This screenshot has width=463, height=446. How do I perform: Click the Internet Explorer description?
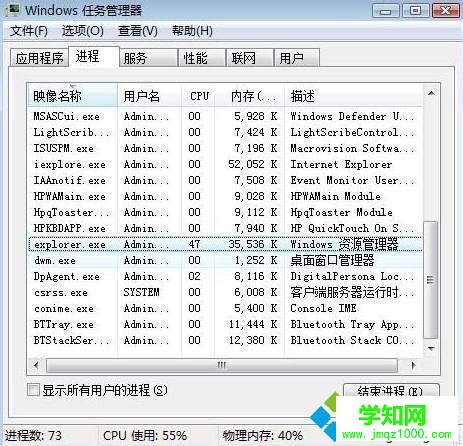(341, 164)
